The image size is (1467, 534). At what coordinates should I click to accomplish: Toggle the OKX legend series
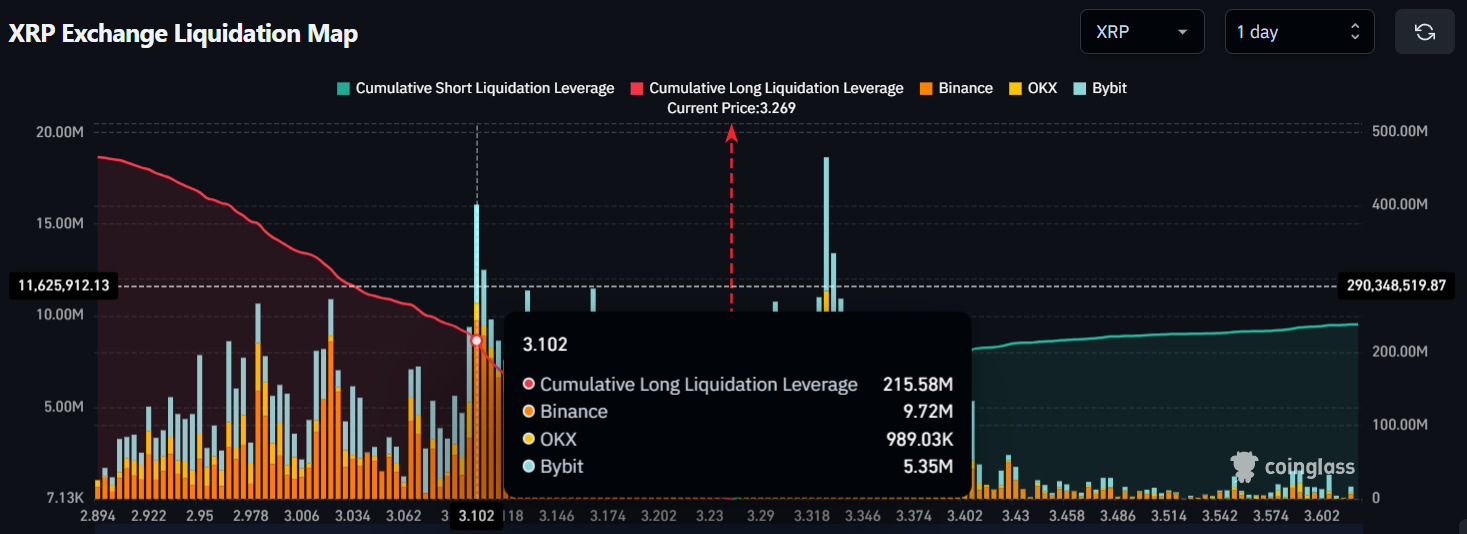click(1032, 88)
